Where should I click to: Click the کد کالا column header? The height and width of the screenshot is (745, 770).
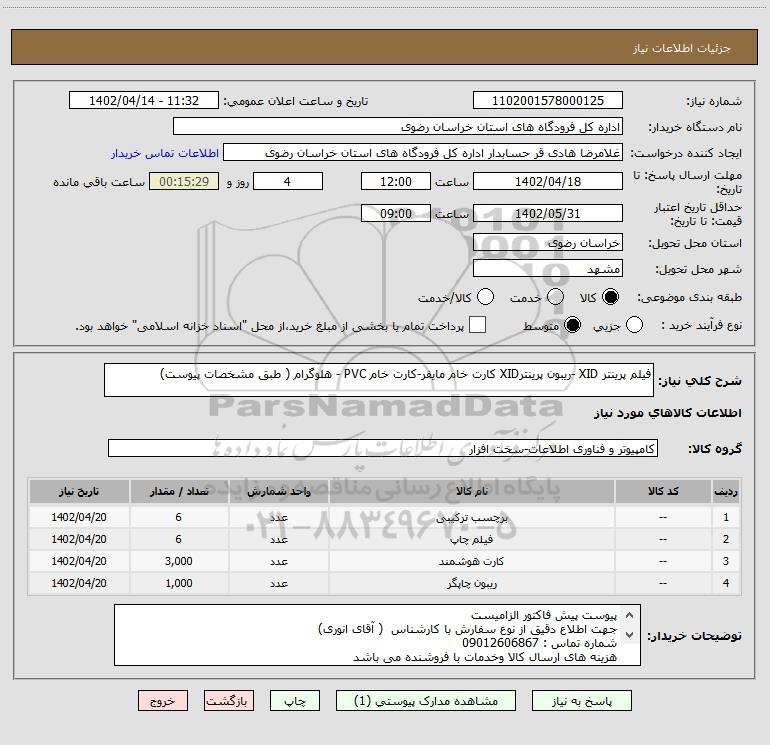pyautogui.click(x=663, y=492)
